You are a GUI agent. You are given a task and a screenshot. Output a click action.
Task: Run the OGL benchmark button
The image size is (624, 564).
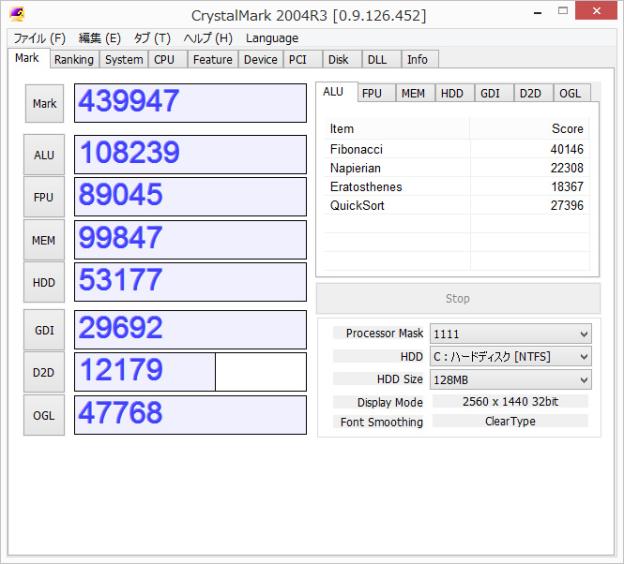pyautogui.click(x=44, y=415)
